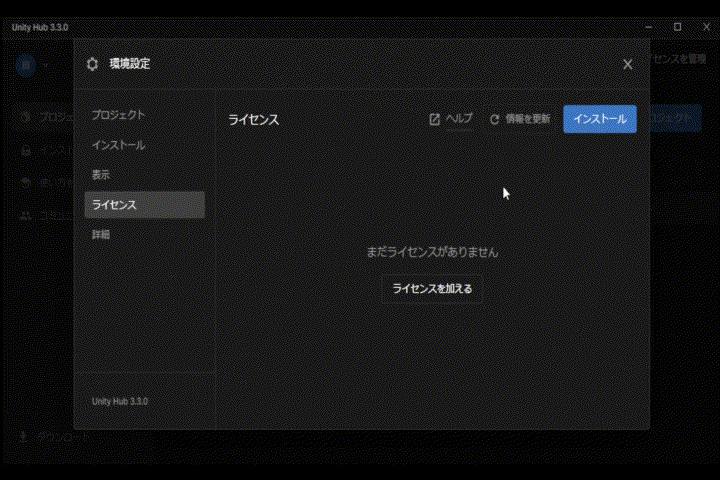Open the インストール settings tab in sidebar
Viewport: 720px width, 480px height.
[118, 145]
